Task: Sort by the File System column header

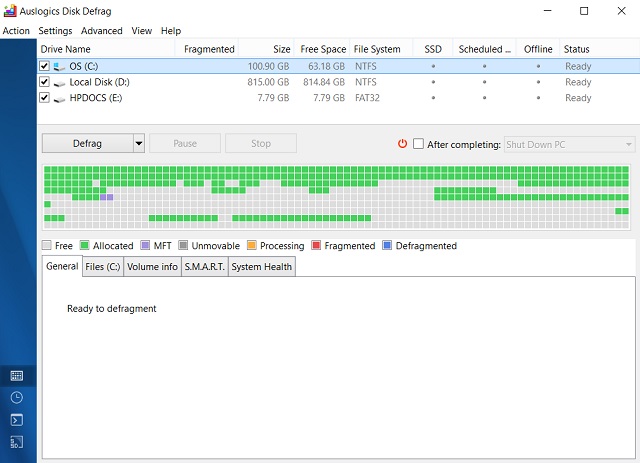Action: click(381, 49)
